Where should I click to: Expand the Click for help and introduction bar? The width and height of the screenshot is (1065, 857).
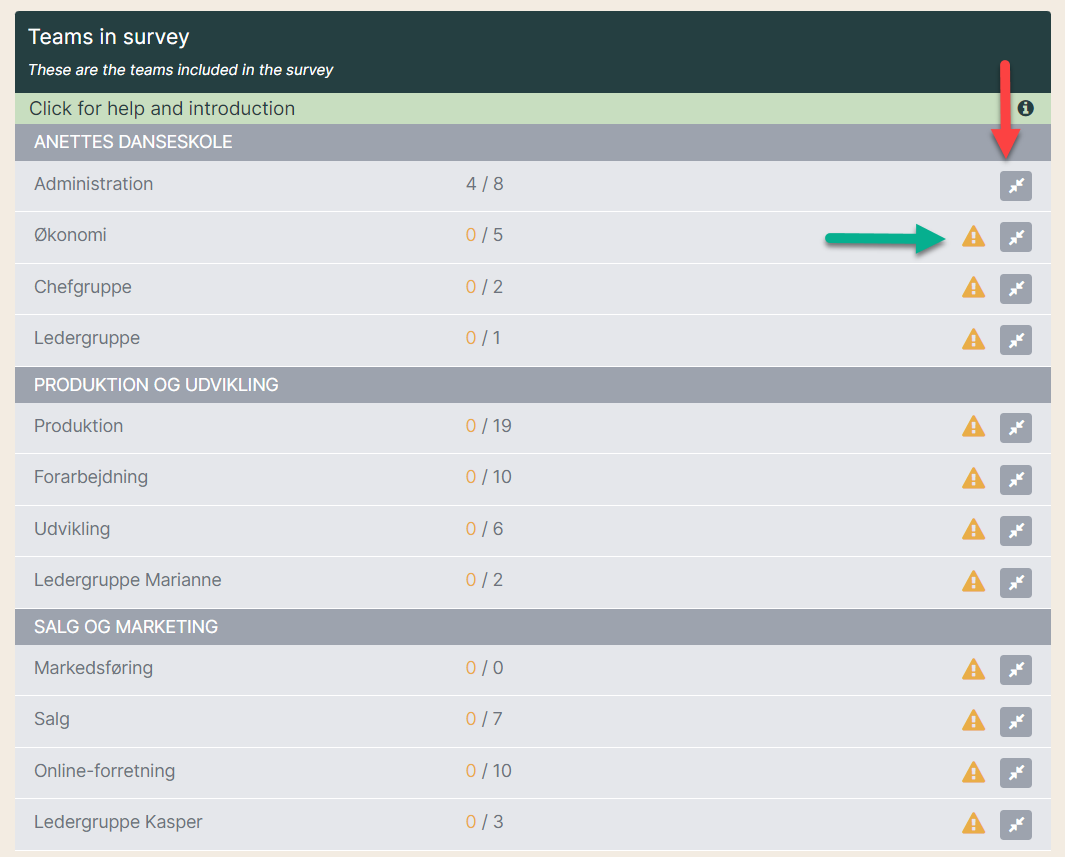pyautogui.click(x=532, y=109)
